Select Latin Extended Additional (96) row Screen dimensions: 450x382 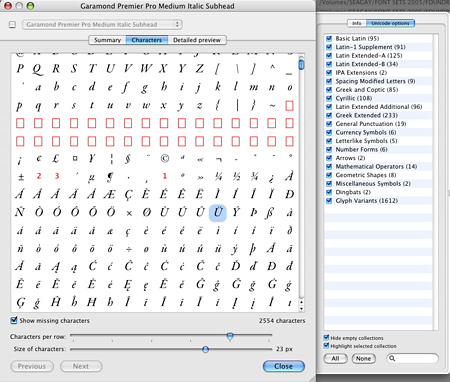tap(378, 107)
